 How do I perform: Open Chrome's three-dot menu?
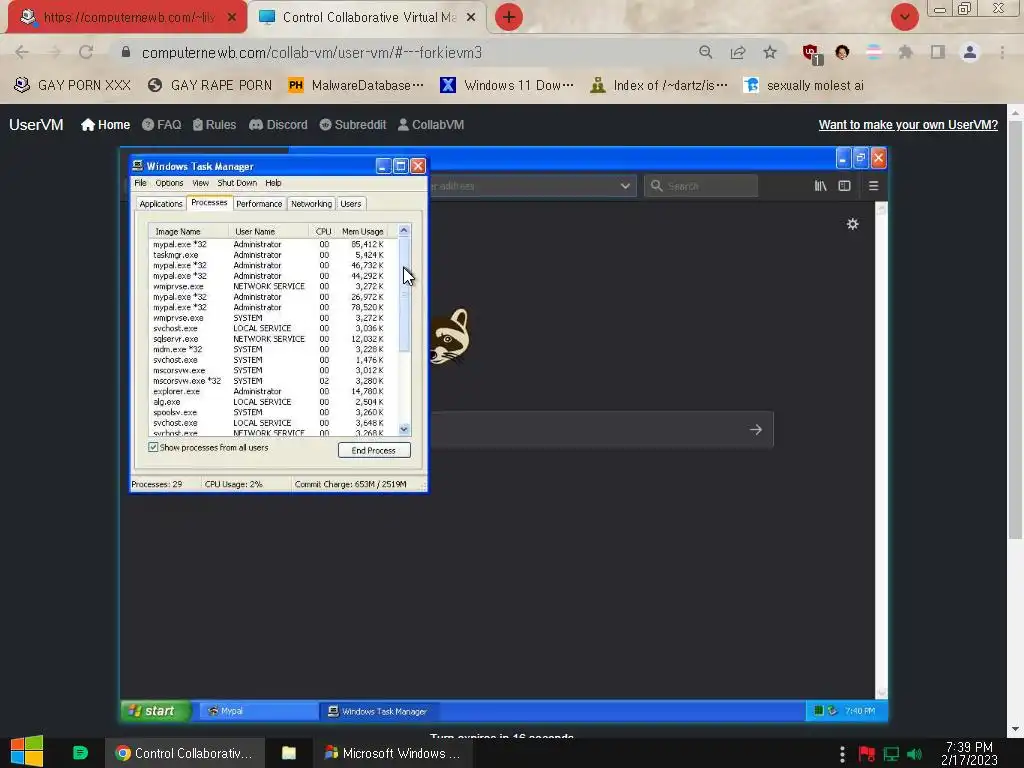1002,52
